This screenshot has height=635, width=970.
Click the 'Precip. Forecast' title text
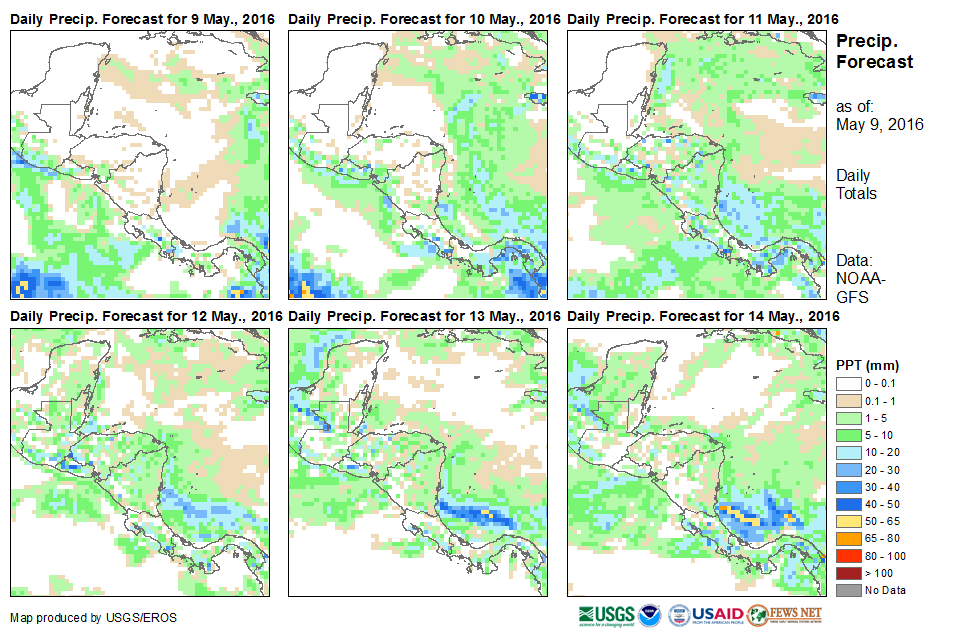(x=874, y=52)
